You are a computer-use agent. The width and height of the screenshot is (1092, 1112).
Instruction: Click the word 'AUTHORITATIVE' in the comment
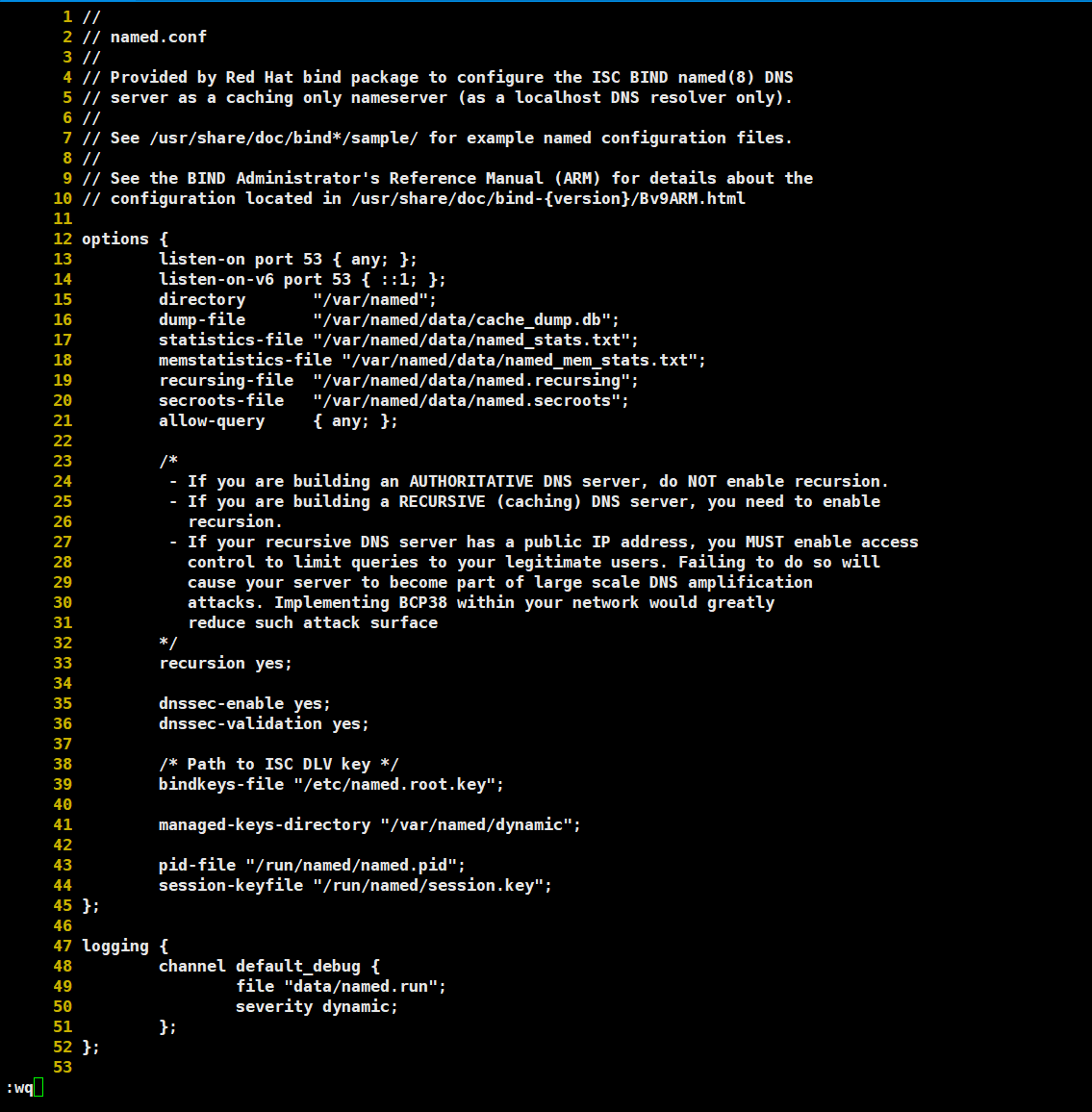click(470, 482)
